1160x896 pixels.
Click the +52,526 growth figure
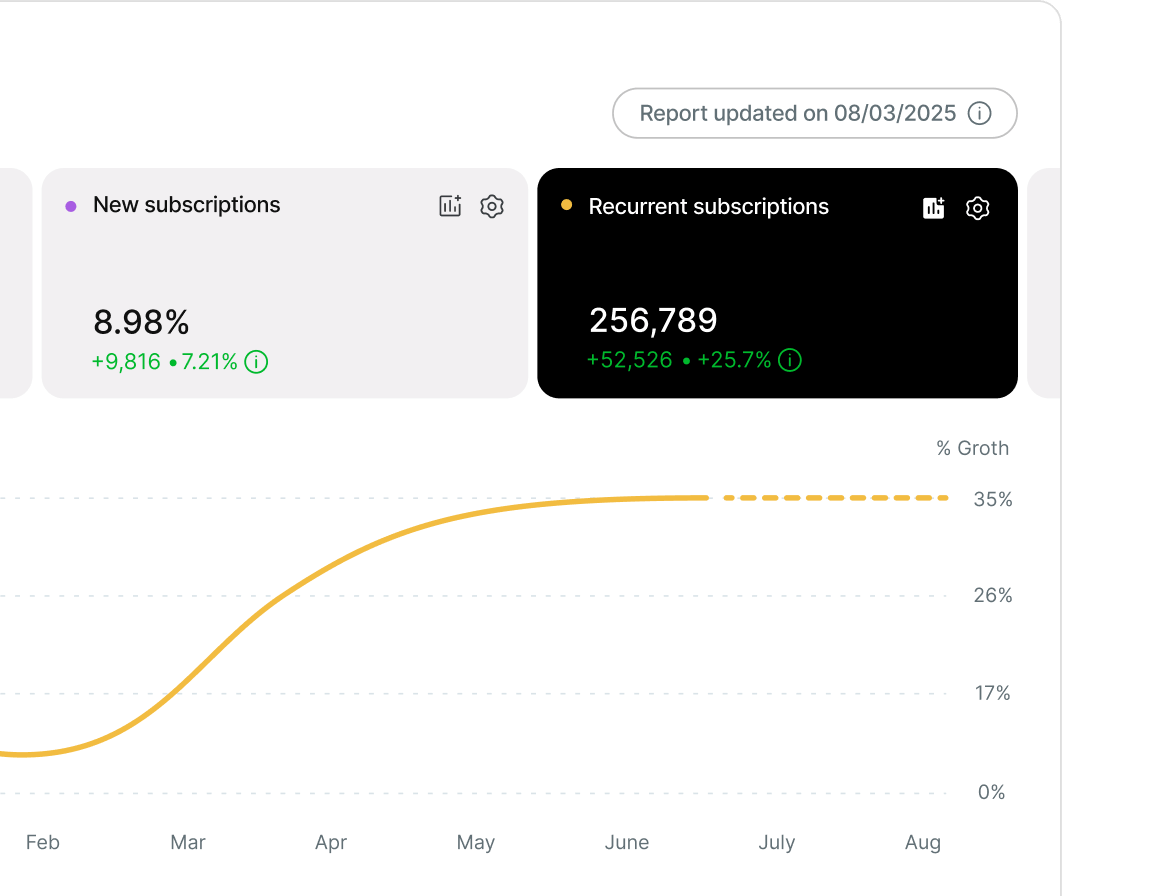(x=630, y=360)
